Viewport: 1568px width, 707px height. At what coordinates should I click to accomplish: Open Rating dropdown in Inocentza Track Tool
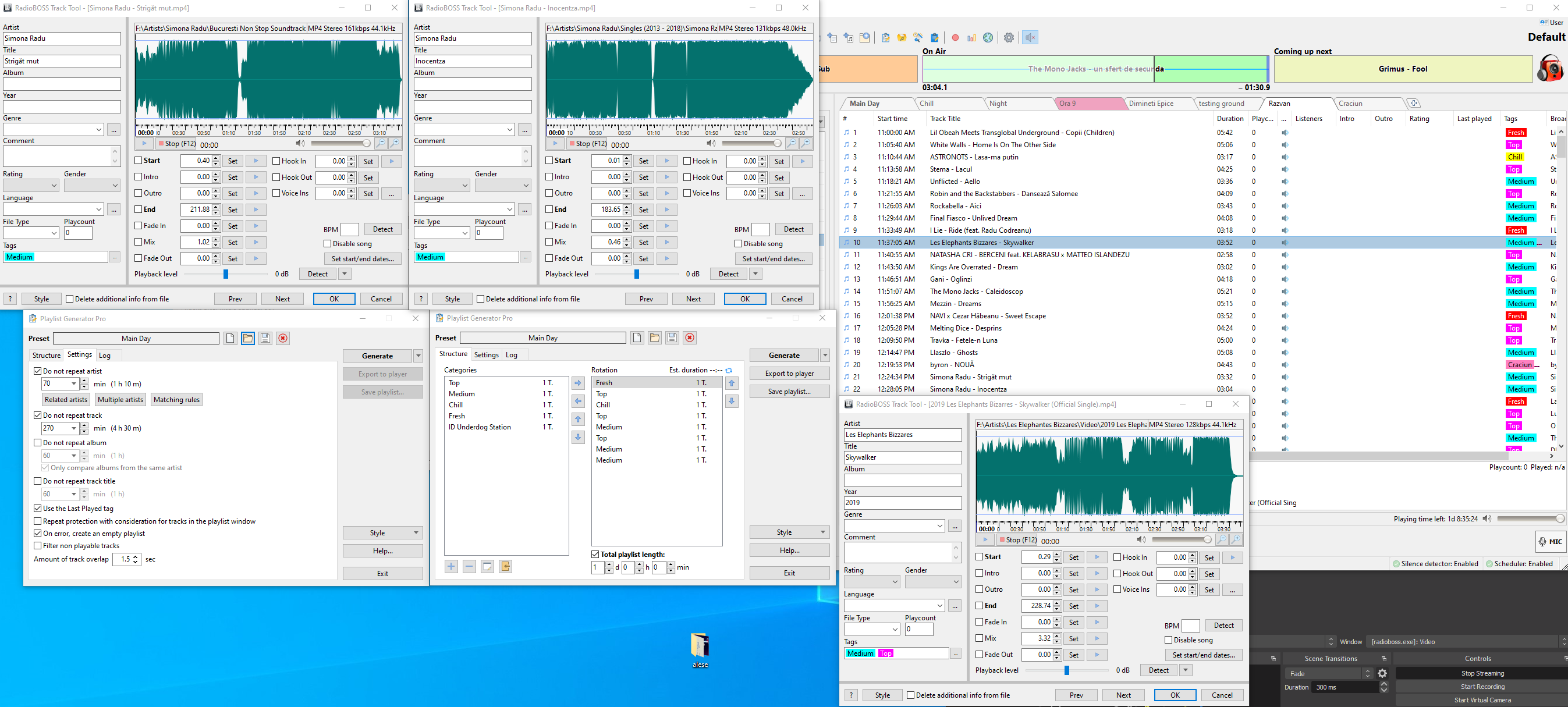(464, 186)
